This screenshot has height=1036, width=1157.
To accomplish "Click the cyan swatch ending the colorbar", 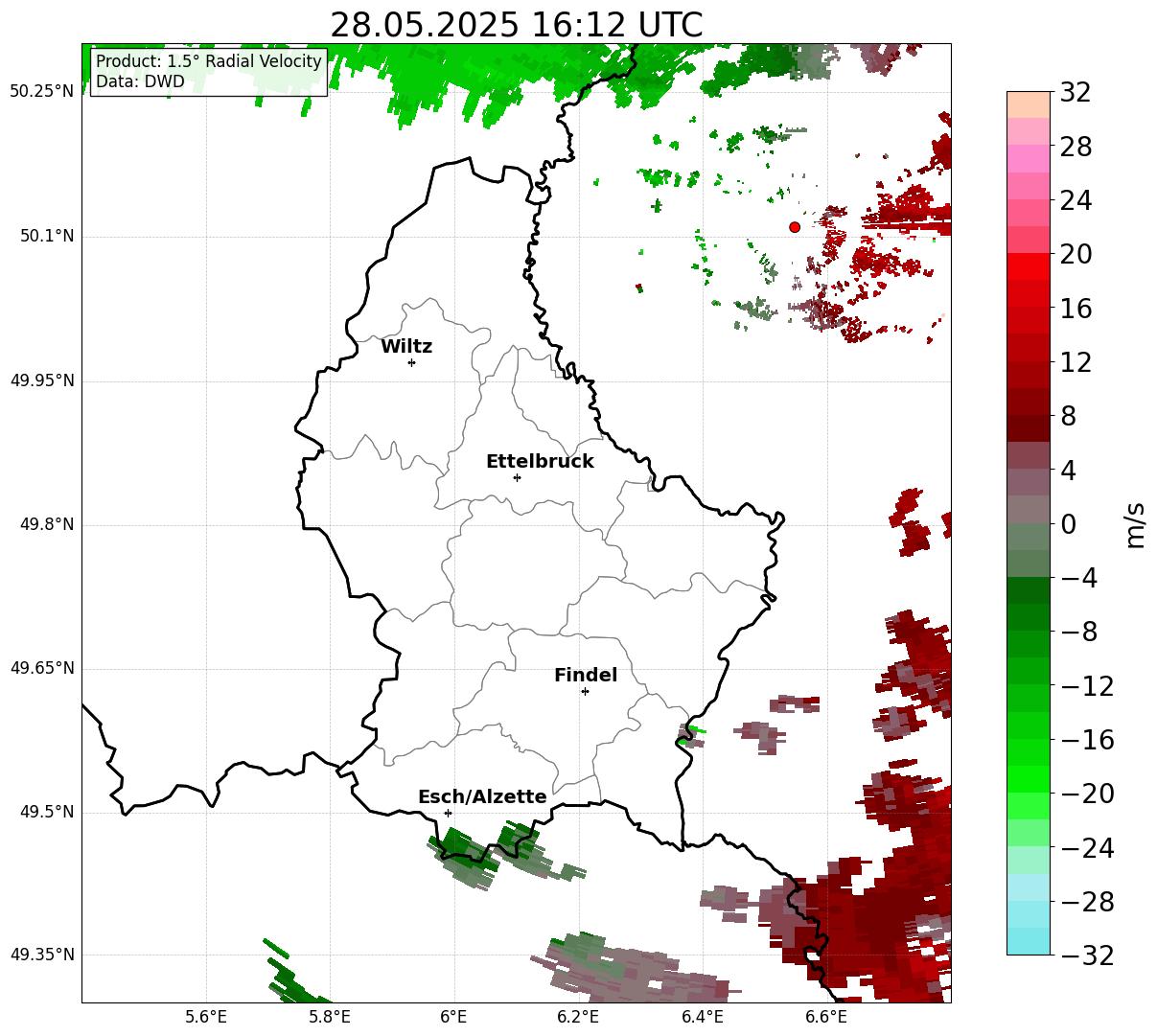I will 1029,941.
